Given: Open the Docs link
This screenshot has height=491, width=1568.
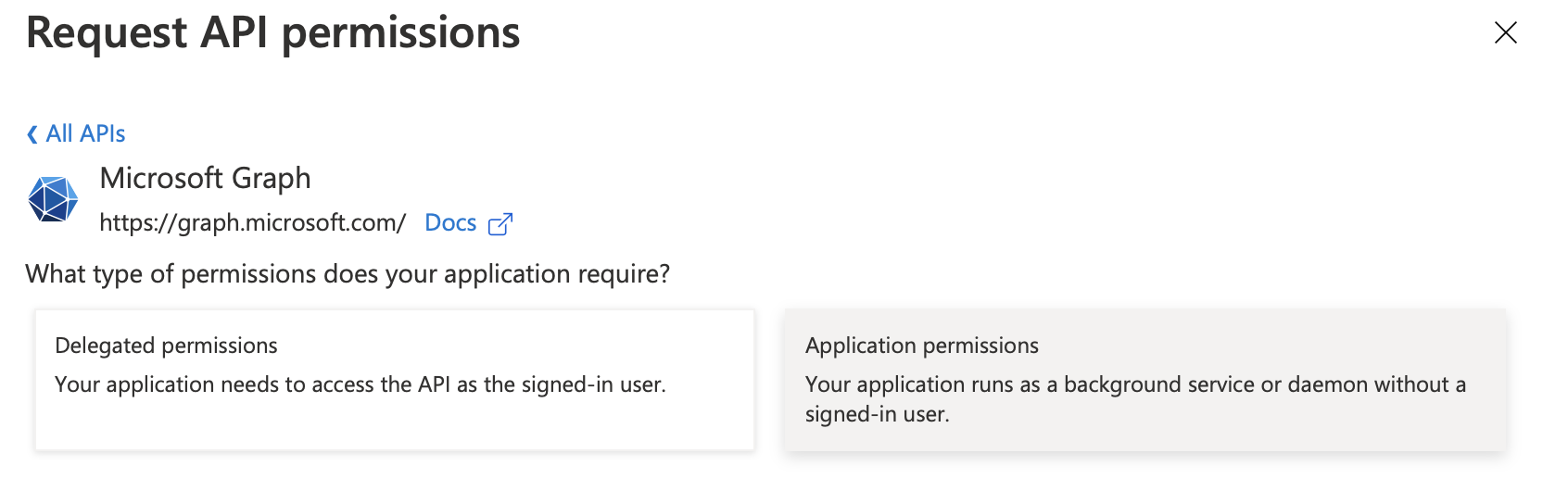Looking at the screenshot, I should click(450, 223).
